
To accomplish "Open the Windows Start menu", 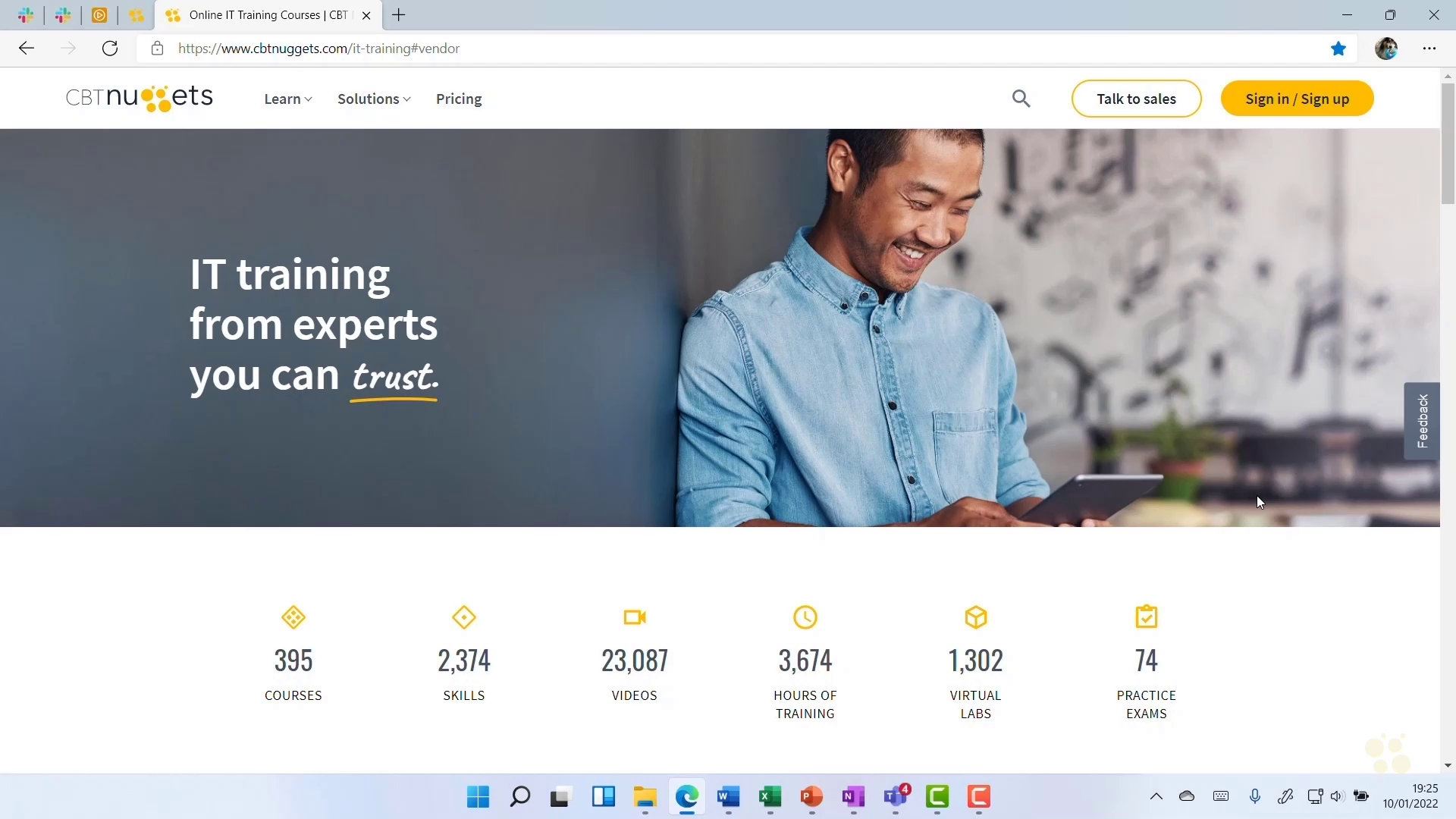I will point(478,797).
